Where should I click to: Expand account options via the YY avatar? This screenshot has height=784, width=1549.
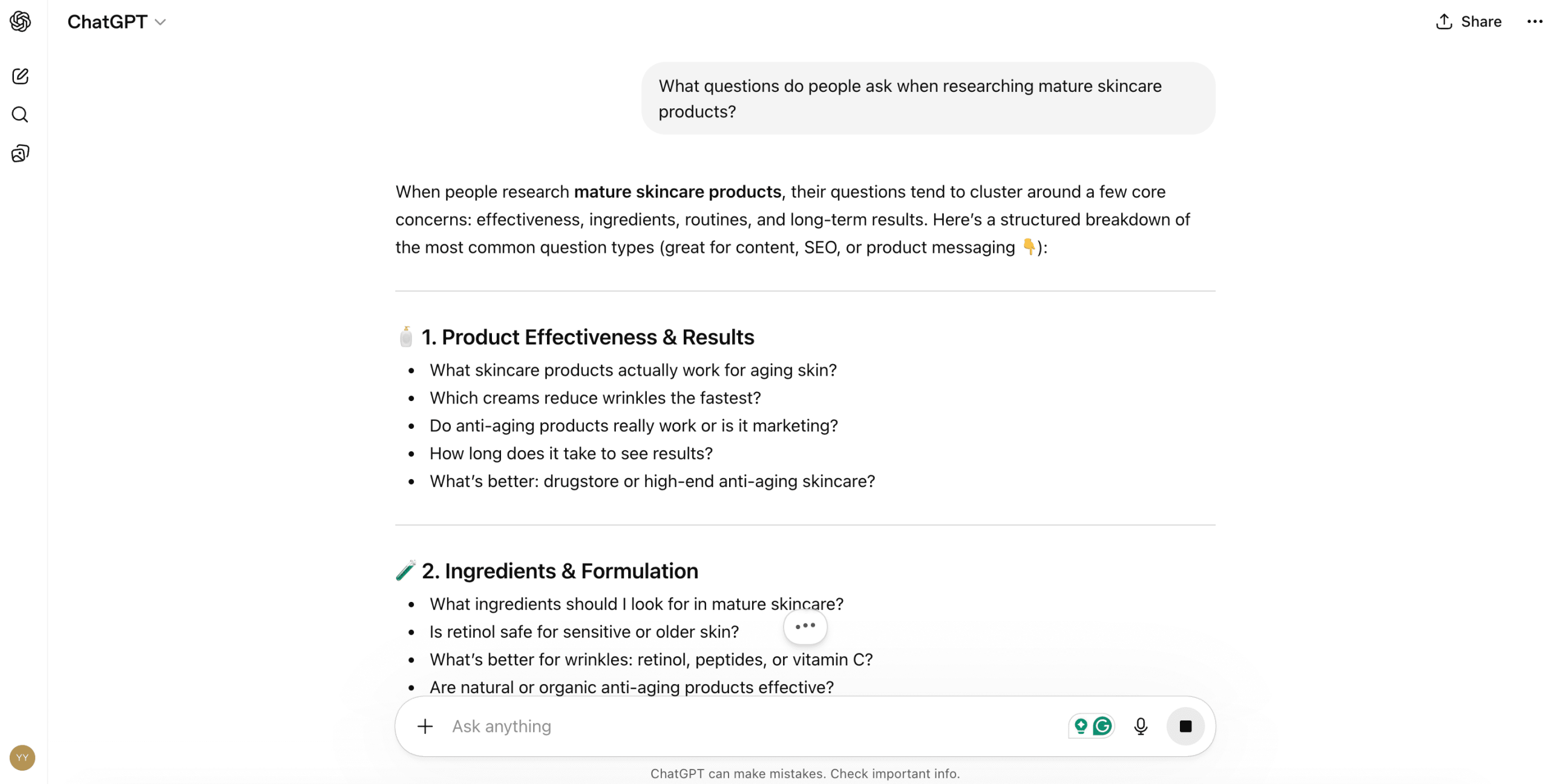(22, 758)
